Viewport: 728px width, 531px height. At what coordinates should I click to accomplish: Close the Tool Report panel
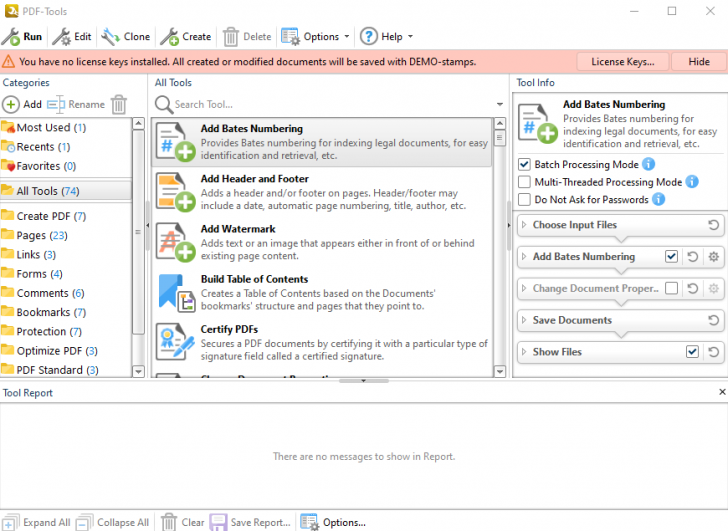click(722, 392)
